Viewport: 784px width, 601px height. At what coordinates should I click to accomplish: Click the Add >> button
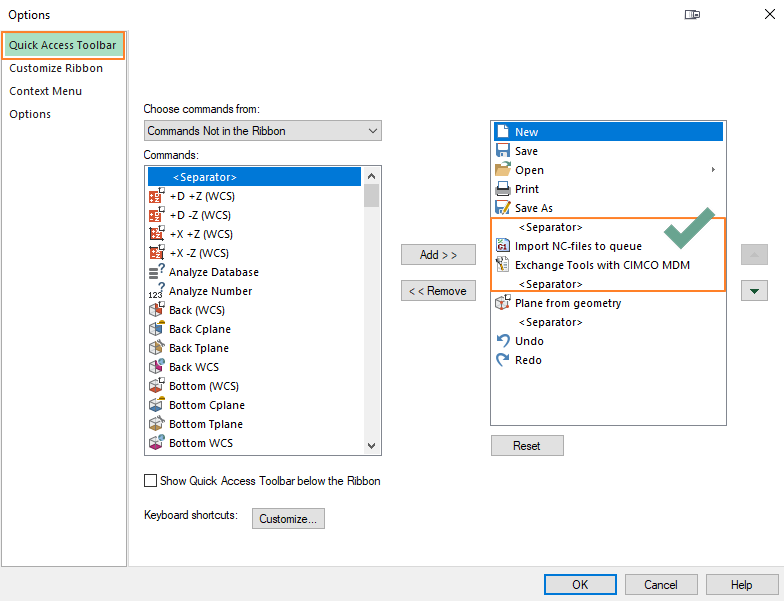click(438, 254)
